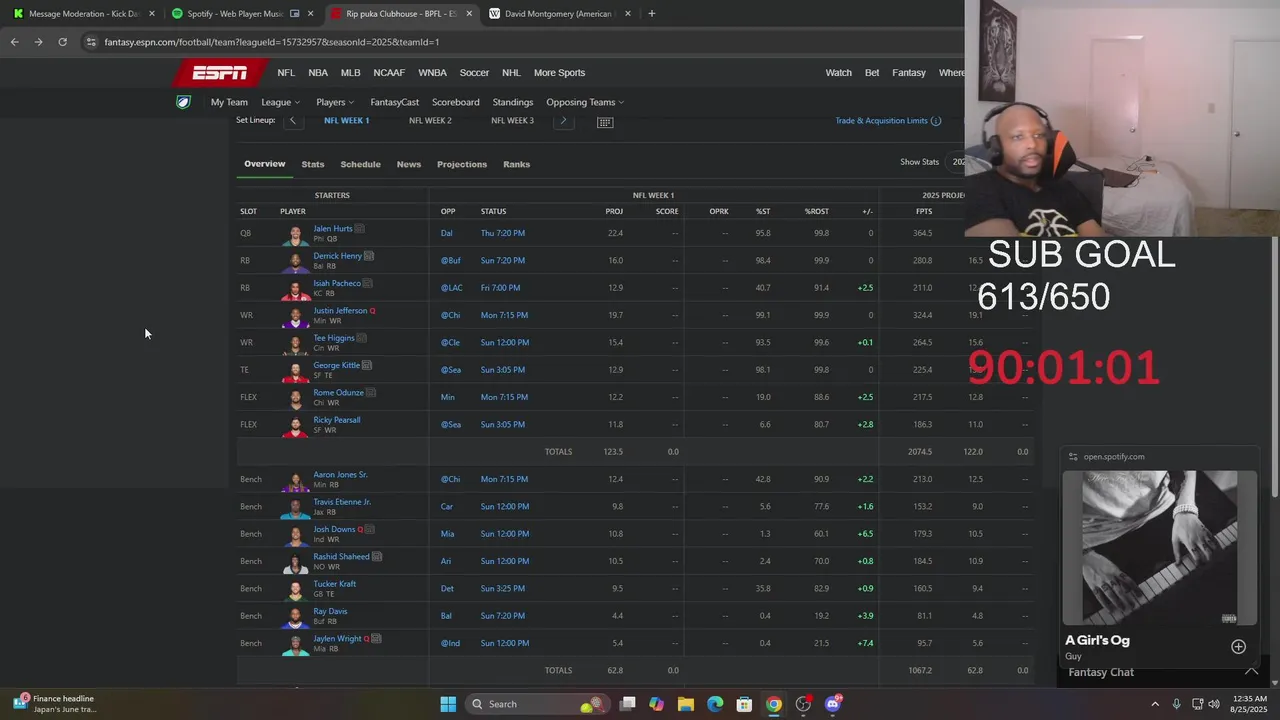Open site info icon in address bar
1280x720 pixels.
coord(91,42)
